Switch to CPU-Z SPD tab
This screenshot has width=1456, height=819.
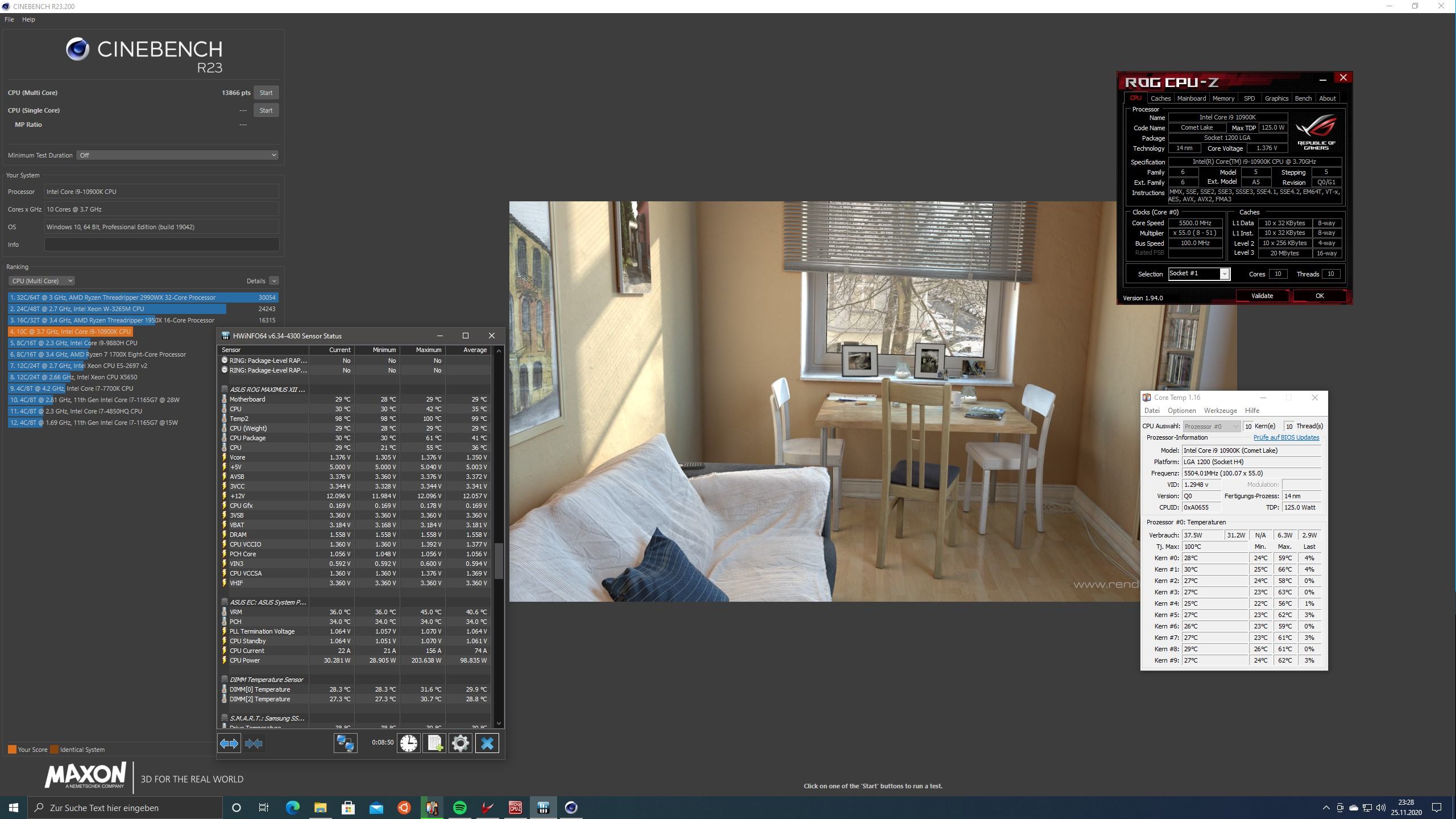1249,98
